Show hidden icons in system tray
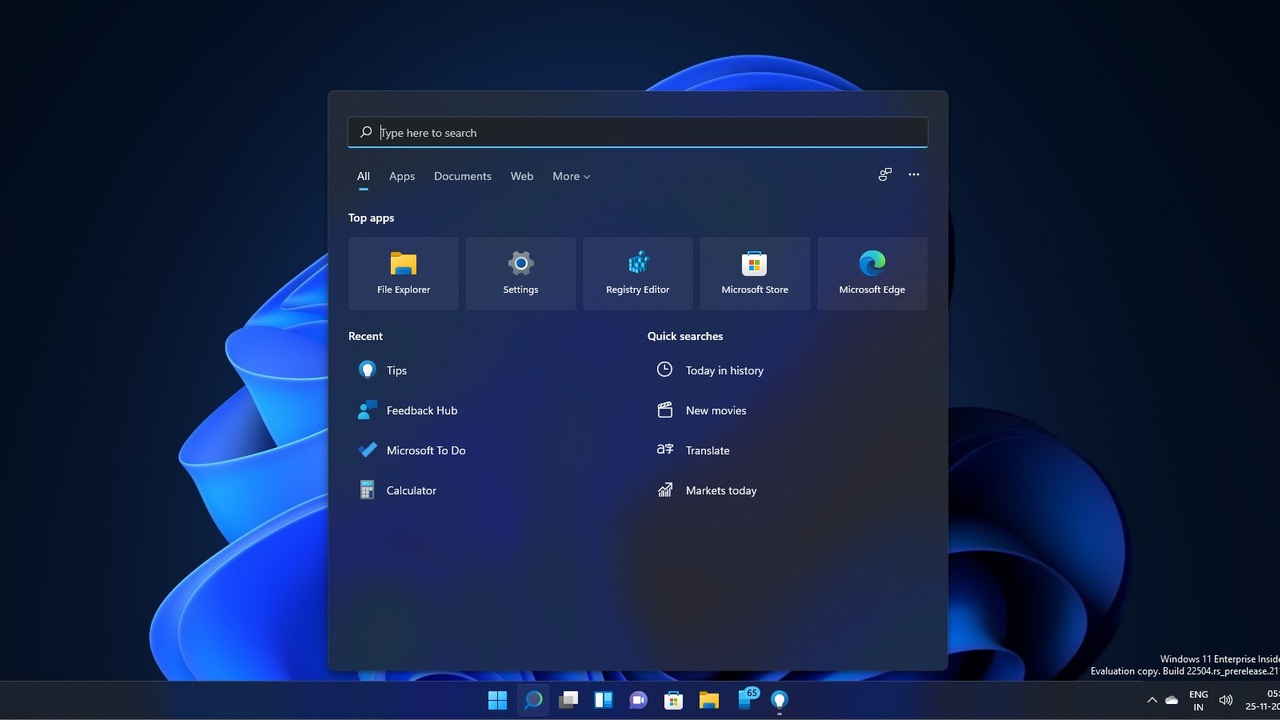 [x=1151, y=700]
